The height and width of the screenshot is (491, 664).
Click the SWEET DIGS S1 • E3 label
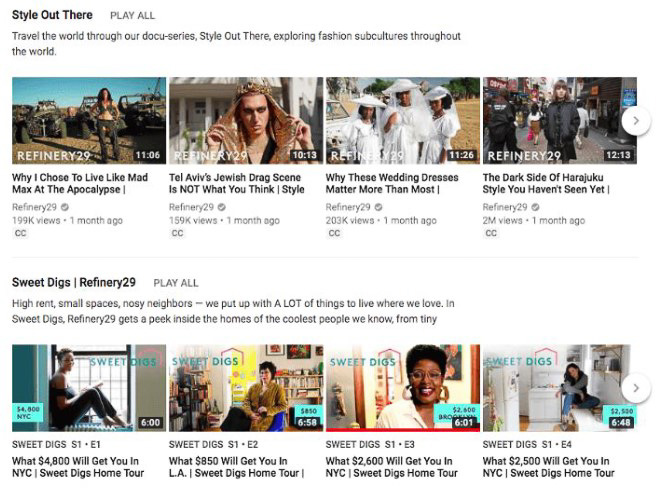370,444
